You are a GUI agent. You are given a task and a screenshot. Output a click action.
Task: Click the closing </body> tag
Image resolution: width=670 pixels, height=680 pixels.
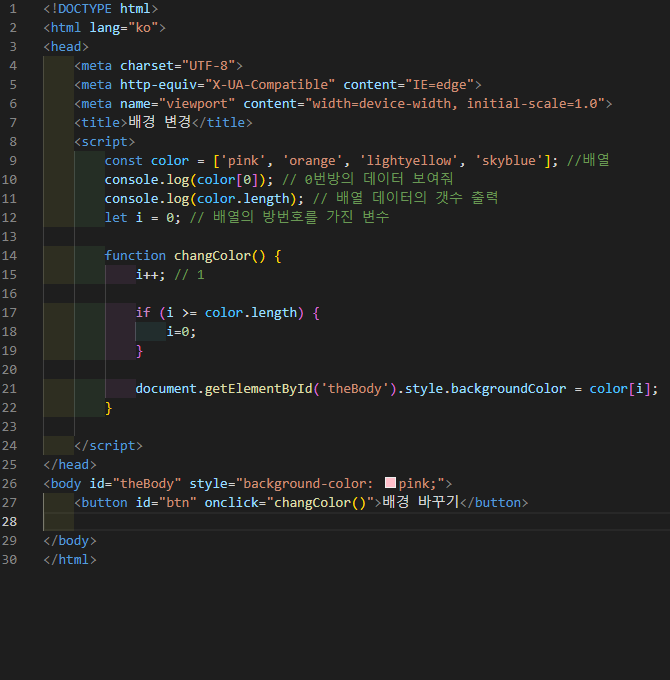[x=70, y=540]
